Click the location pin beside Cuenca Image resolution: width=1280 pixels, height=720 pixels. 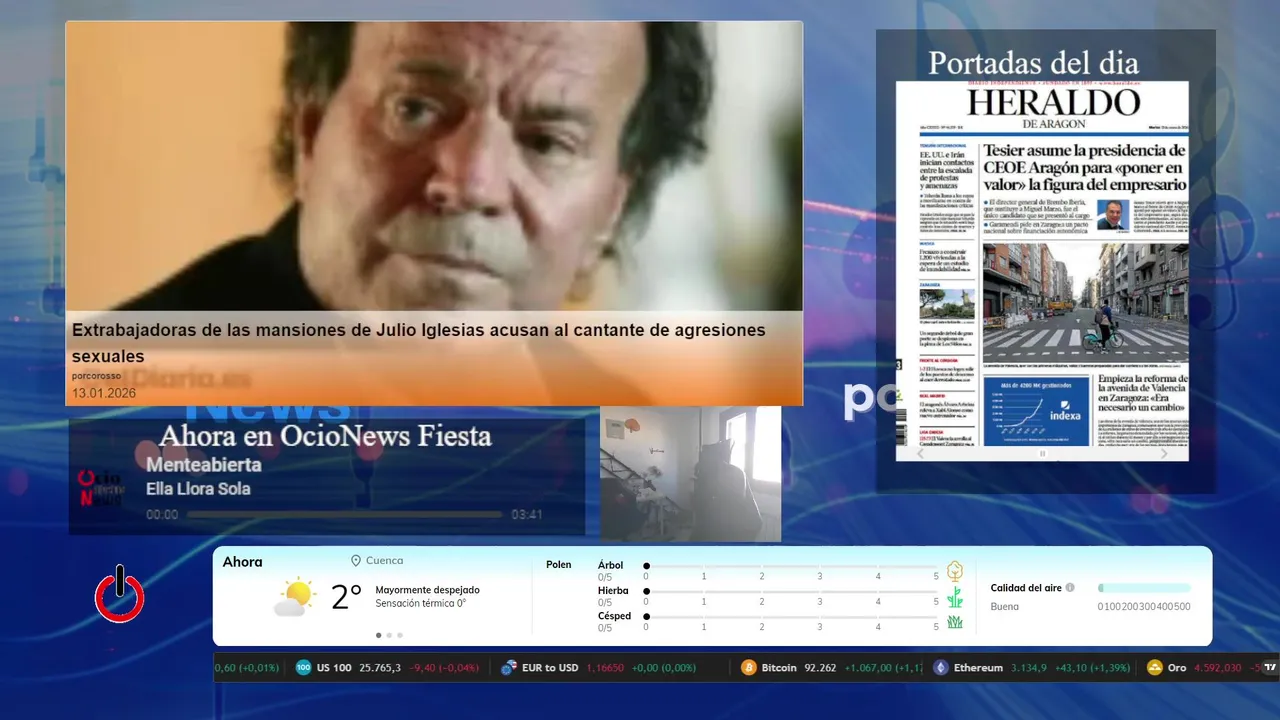pyautogui.click(x=356, y=561)
